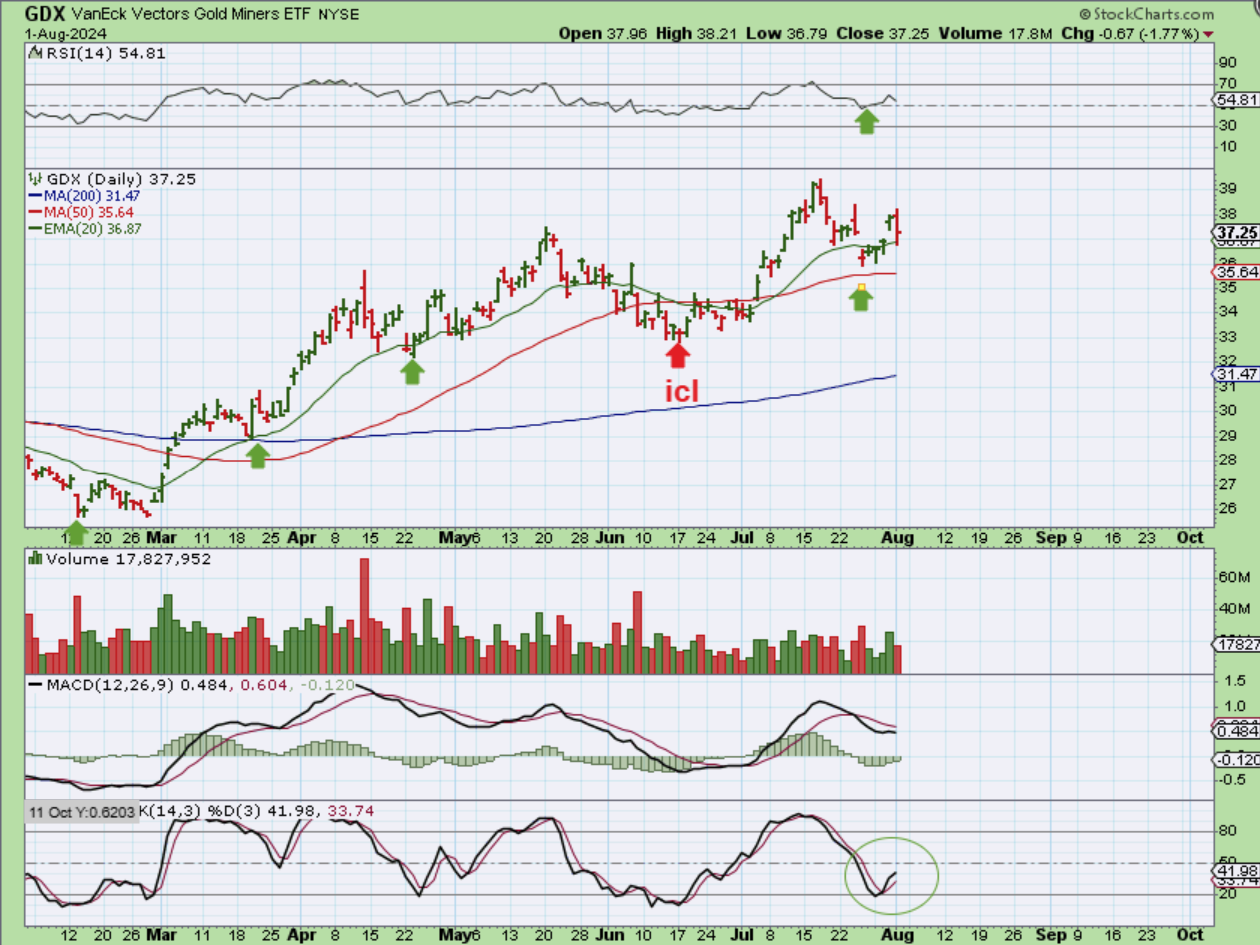Click the 35.64 red flag on price axis
The image size is (1260, 945).
pos(1237,272)
